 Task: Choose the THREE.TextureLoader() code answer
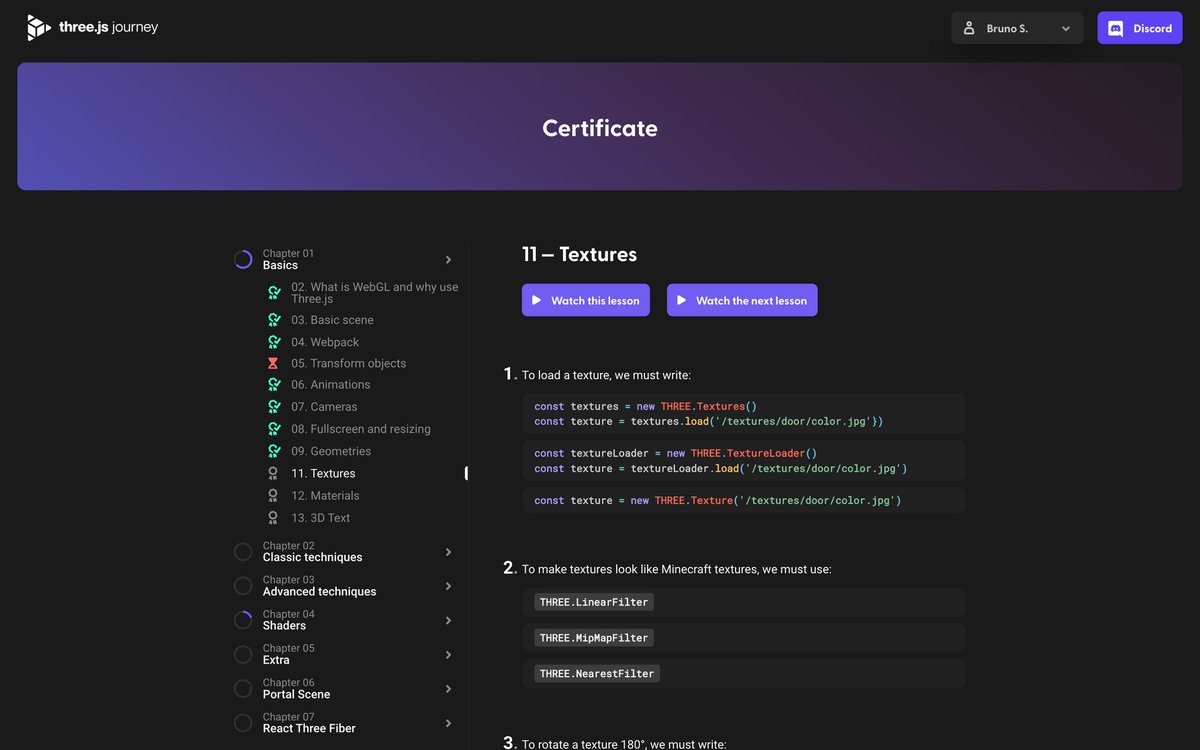tap(744, 461)
